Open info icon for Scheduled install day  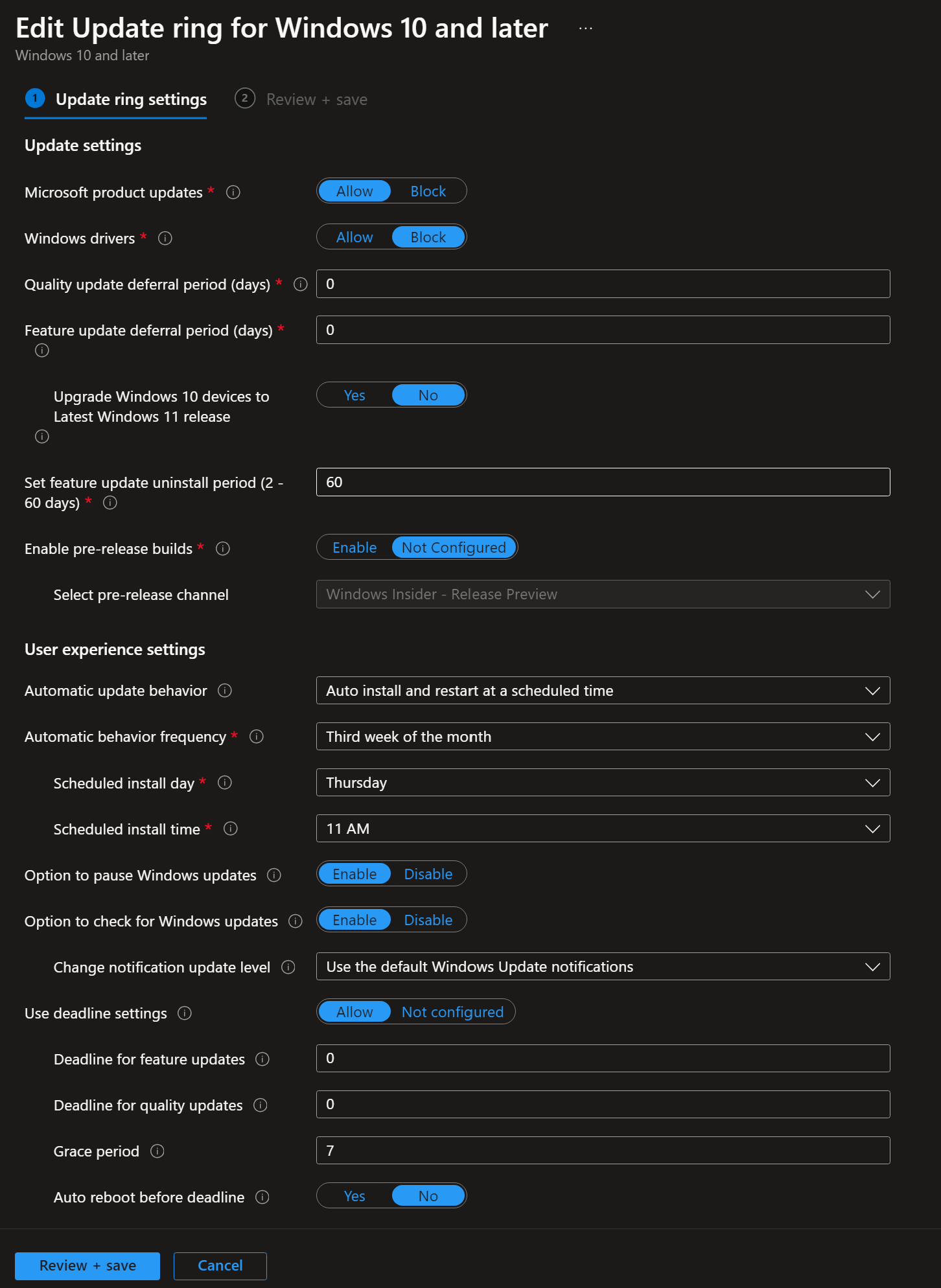click(x=225, y=783)
